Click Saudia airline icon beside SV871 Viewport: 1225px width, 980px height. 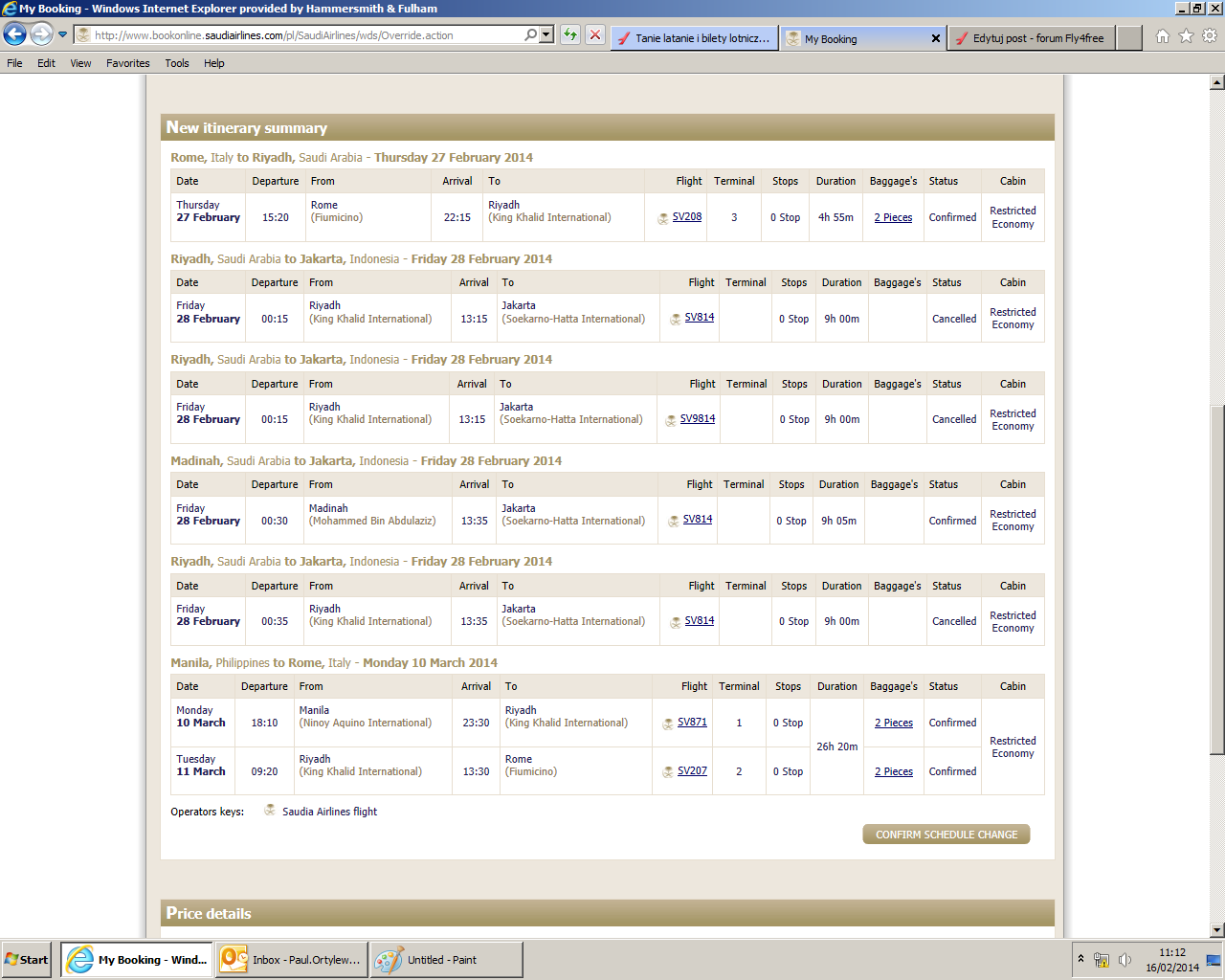coord(668,724)
